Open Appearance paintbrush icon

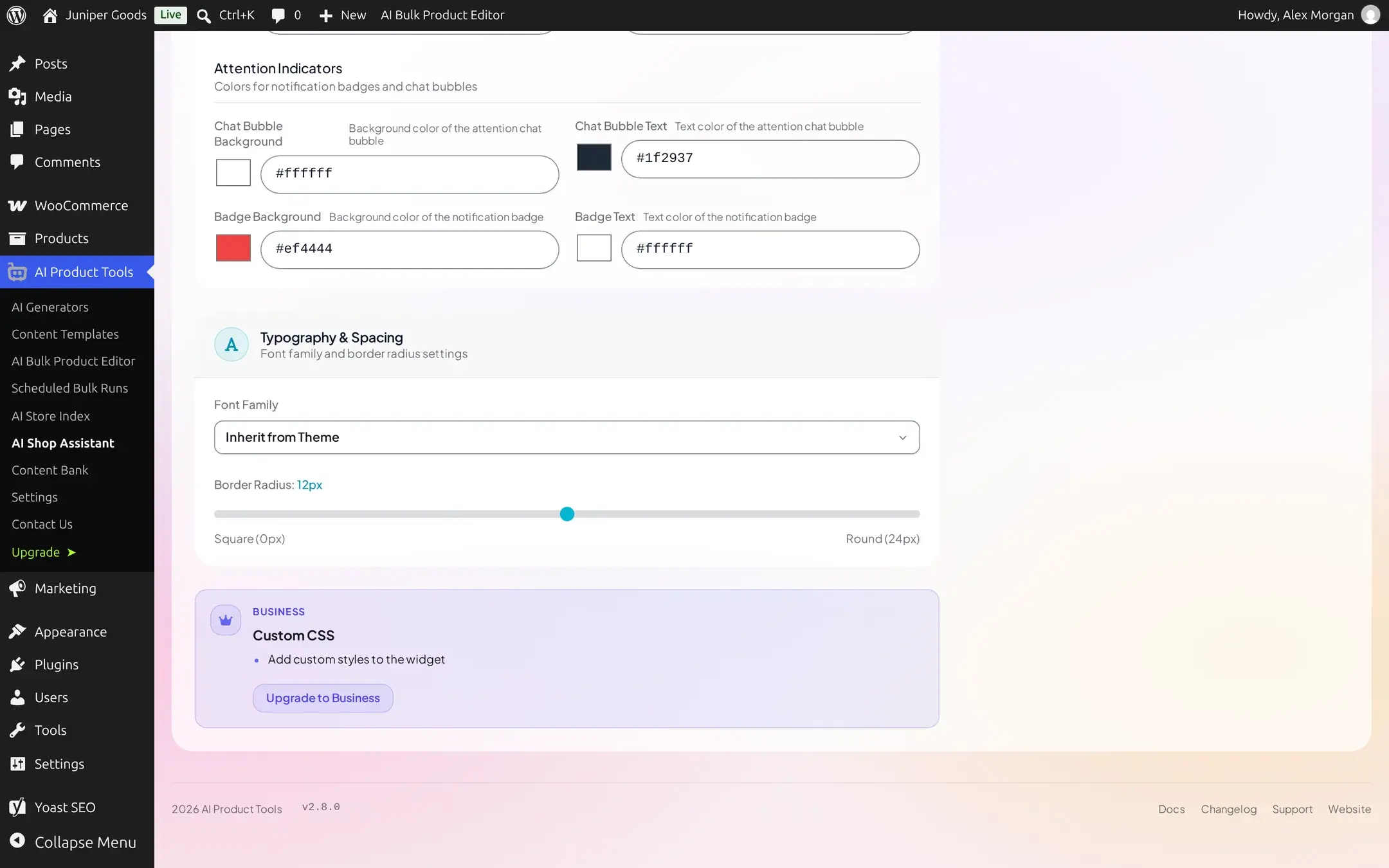coord(17,632)
